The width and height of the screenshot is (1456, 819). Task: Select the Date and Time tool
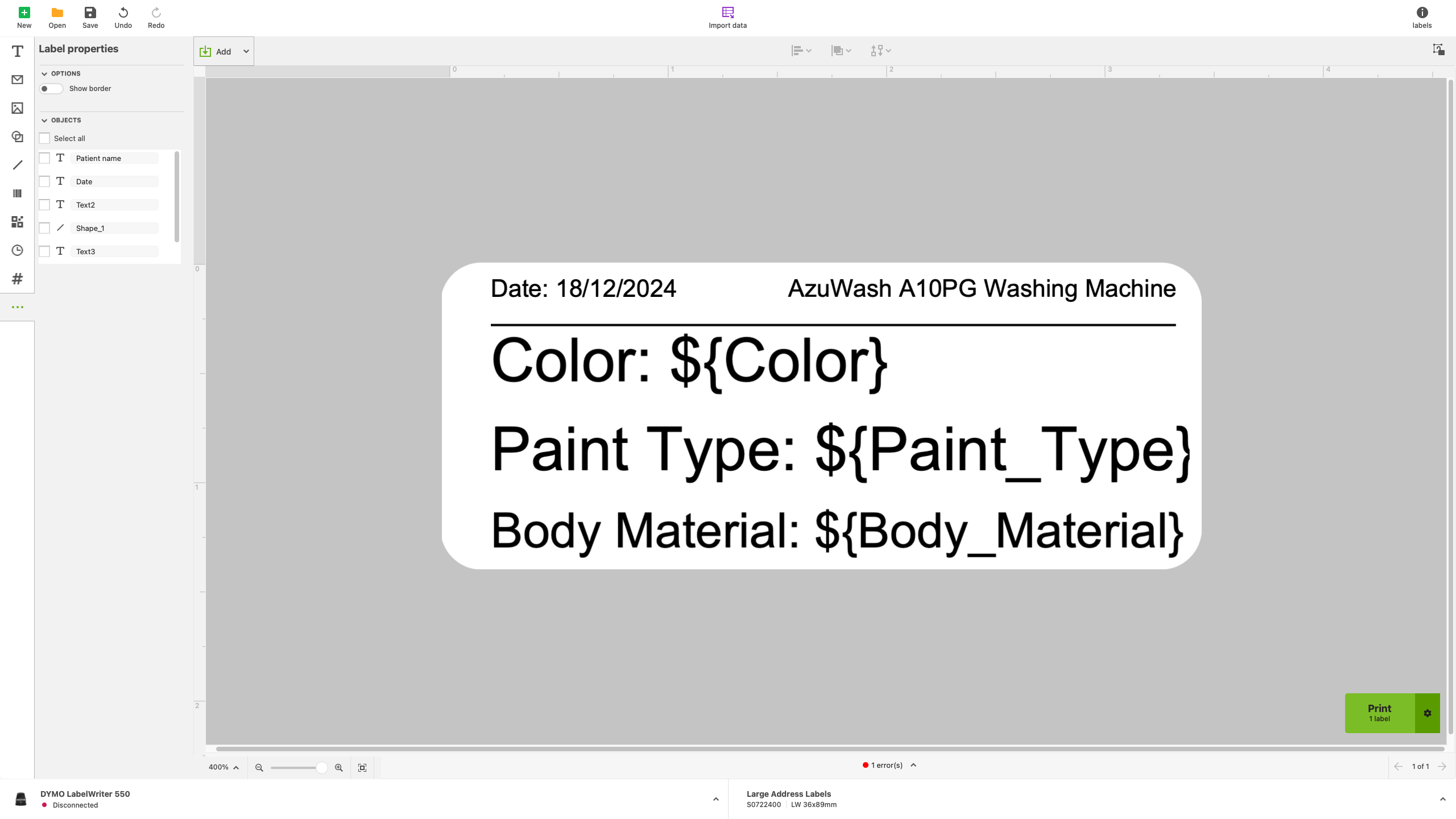click(17, 250)
